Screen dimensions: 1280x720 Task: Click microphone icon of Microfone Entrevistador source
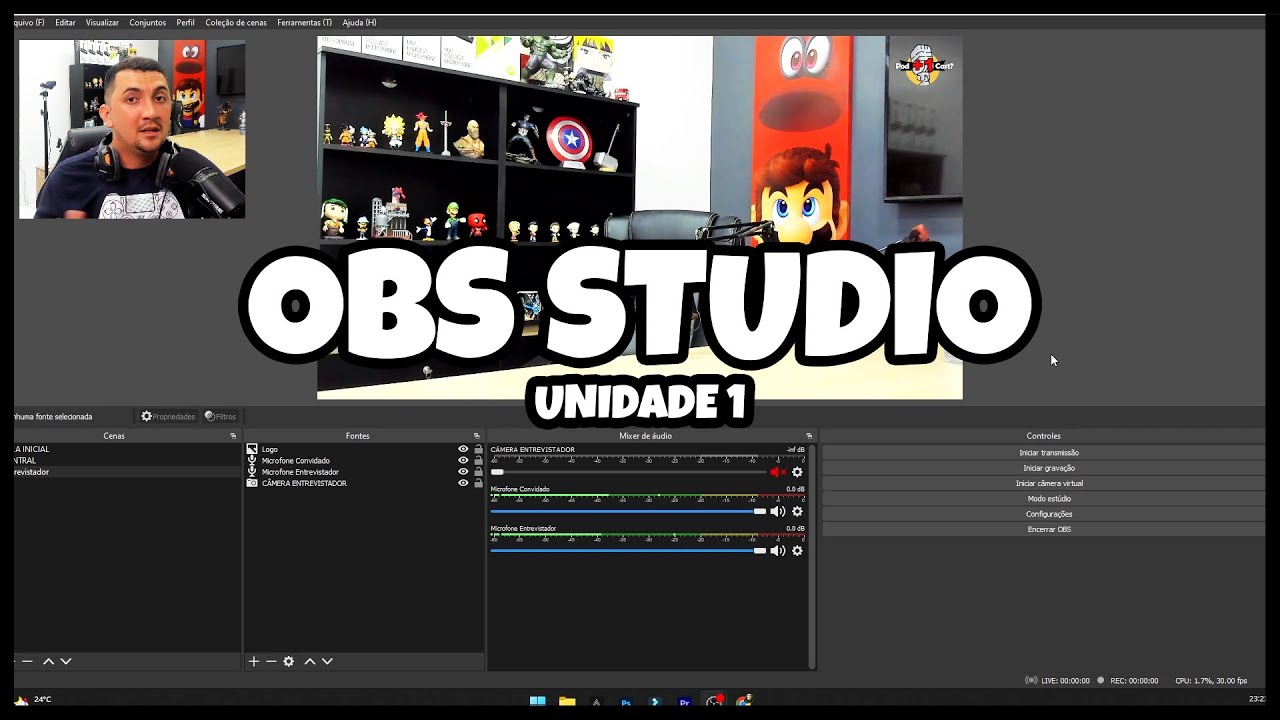coord(252,471)
